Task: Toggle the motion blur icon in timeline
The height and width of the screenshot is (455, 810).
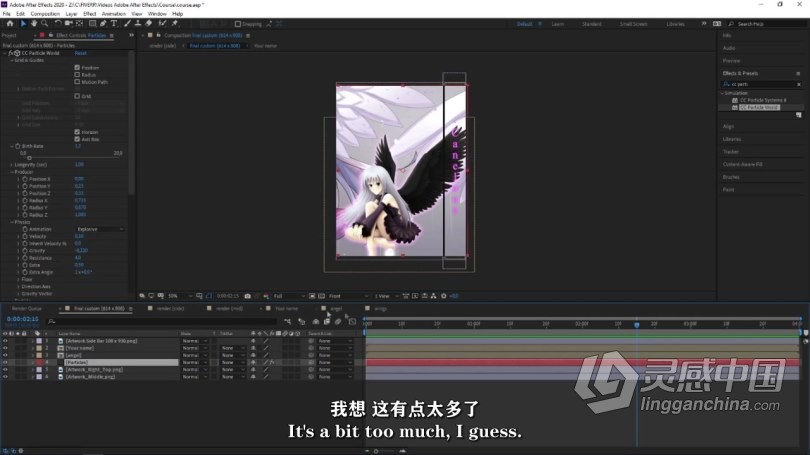Action: click(338, 321)
